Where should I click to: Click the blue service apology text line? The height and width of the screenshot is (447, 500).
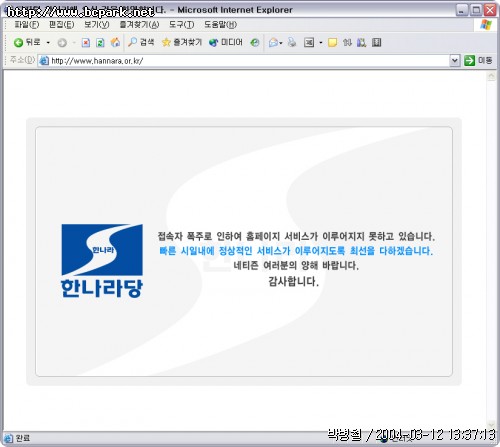(x=296, y=251)
